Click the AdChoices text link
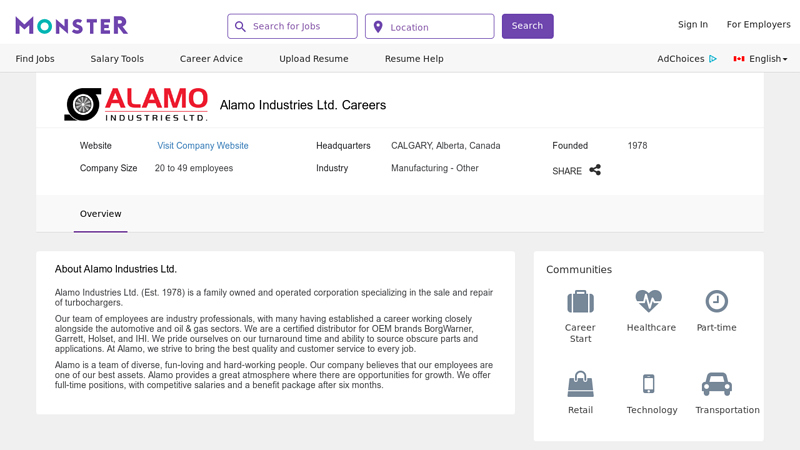Viewport: 800px width, 450px height. pyautogui.click(x=681, y=59)
